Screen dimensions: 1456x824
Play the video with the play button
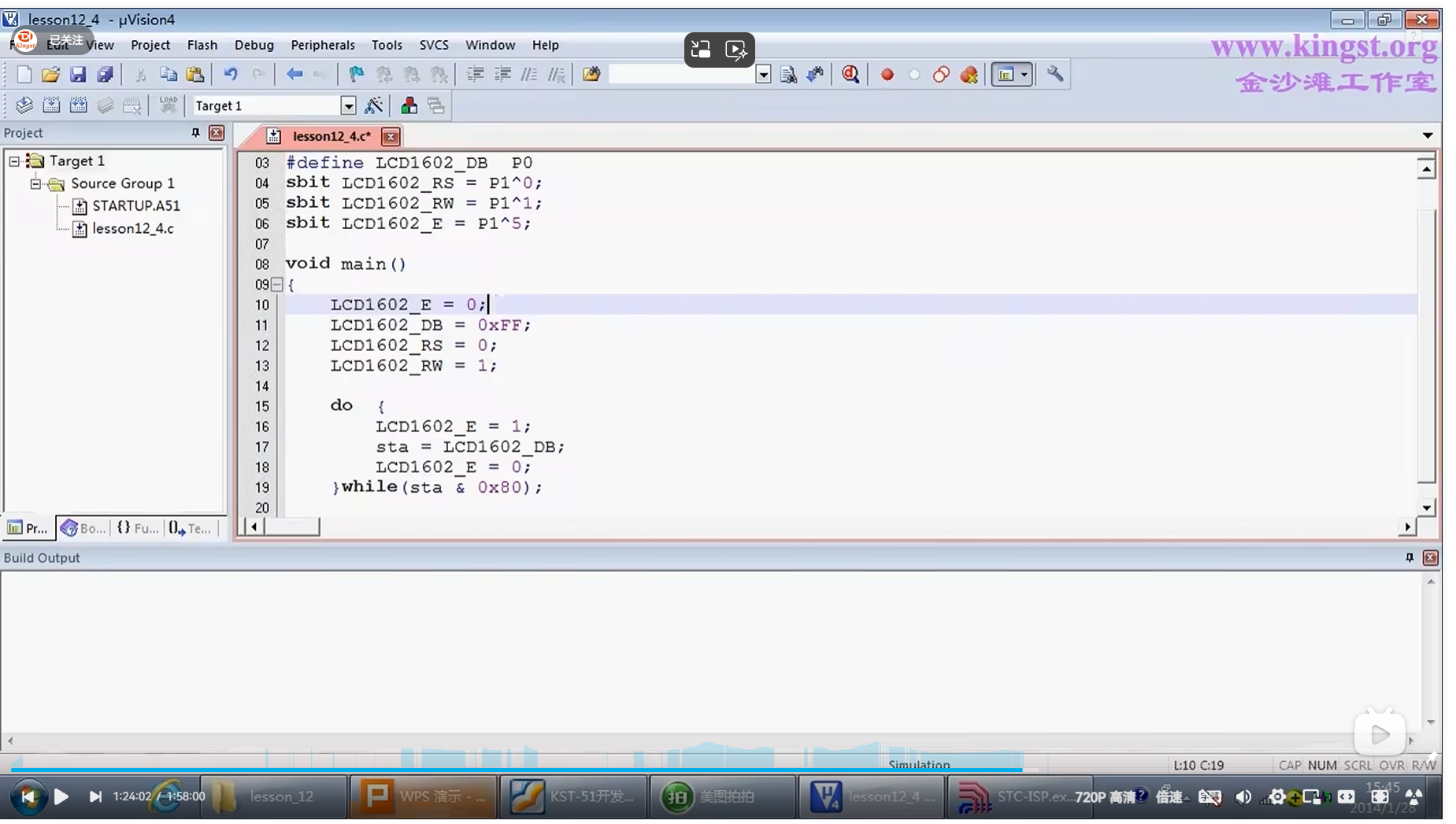[61, 796]
